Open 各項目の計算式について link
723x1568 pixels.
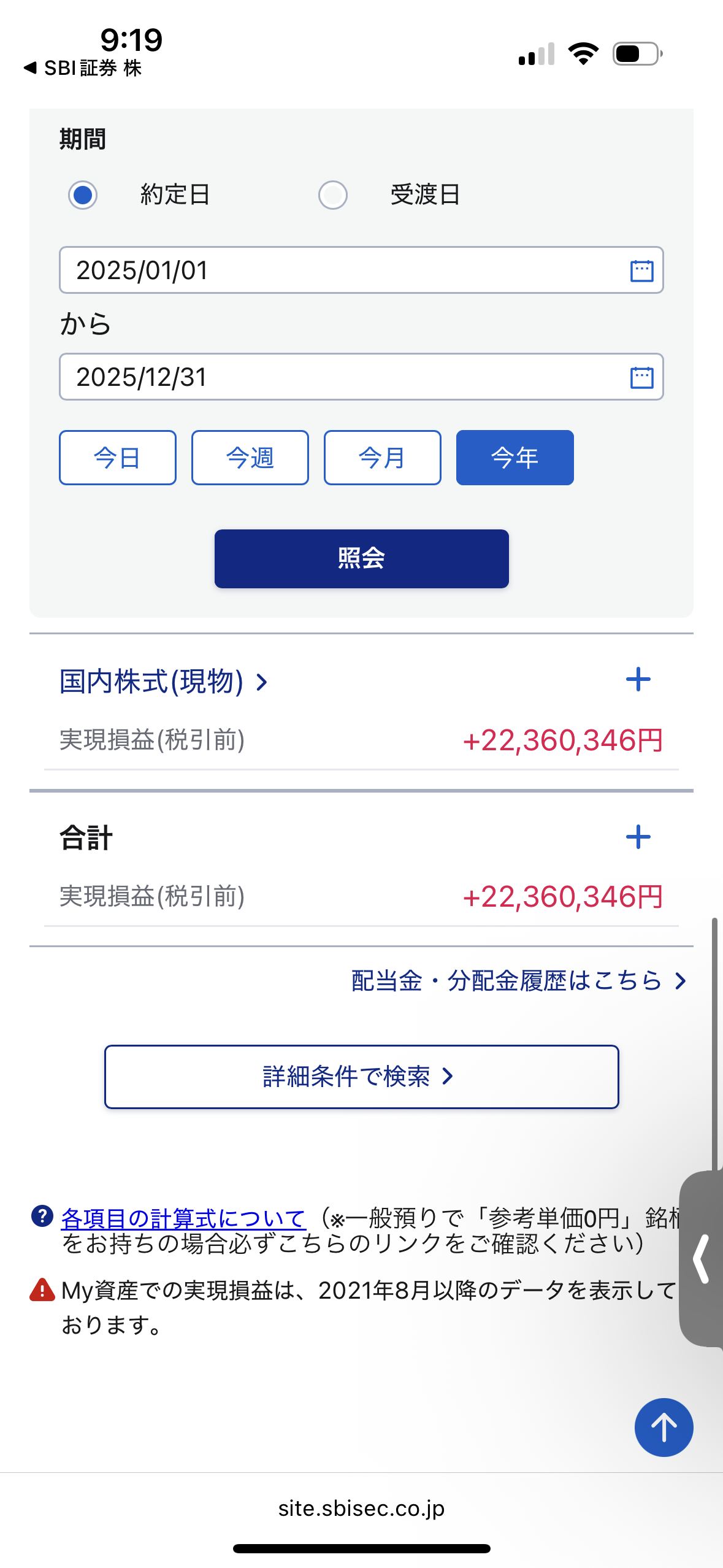tap(183, 1218)
